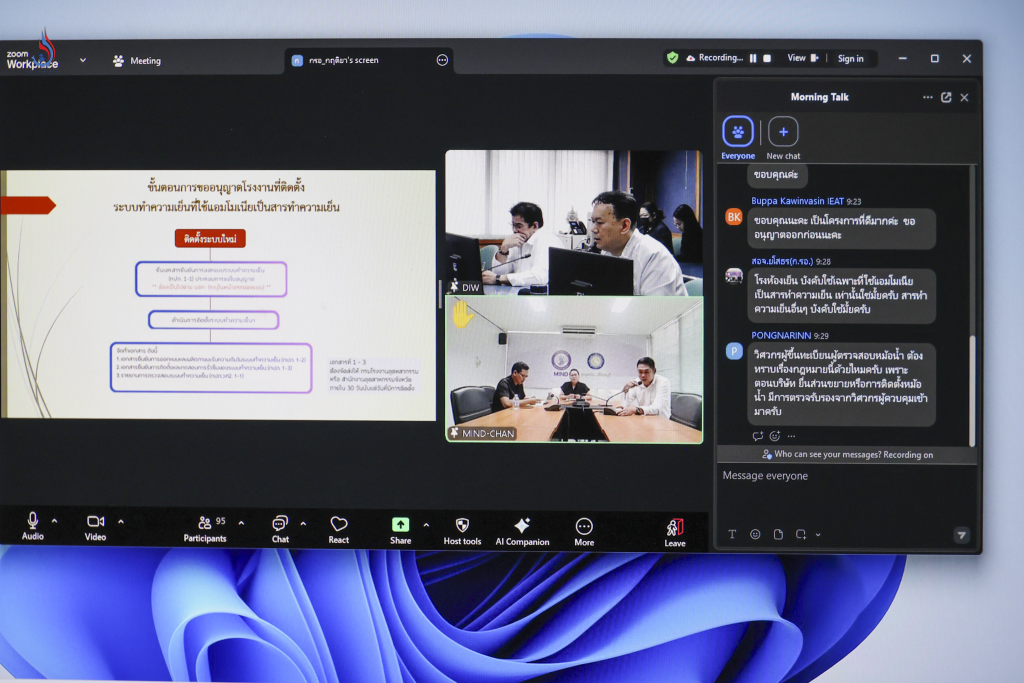Click the green Share screen button

[400, 529]
